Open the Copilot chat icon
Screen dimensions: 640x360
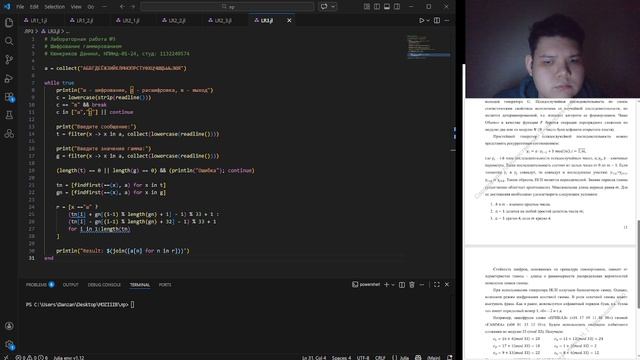[x=324, y=7]
